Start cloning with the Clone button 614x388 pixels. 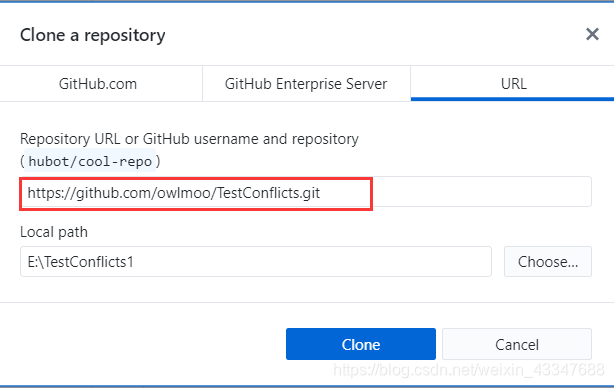pos(361,344)
